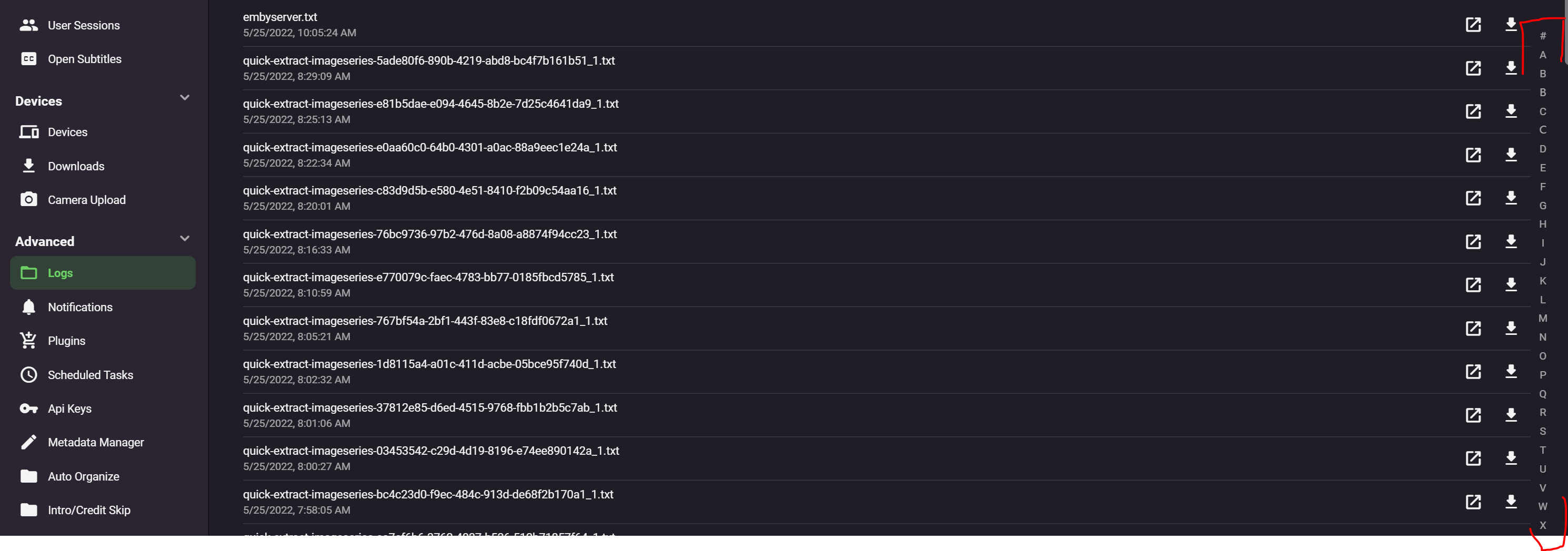Go to Plugins in the sidebar
This screenshot has width=1568, height=551.
[x=66, y=341]
